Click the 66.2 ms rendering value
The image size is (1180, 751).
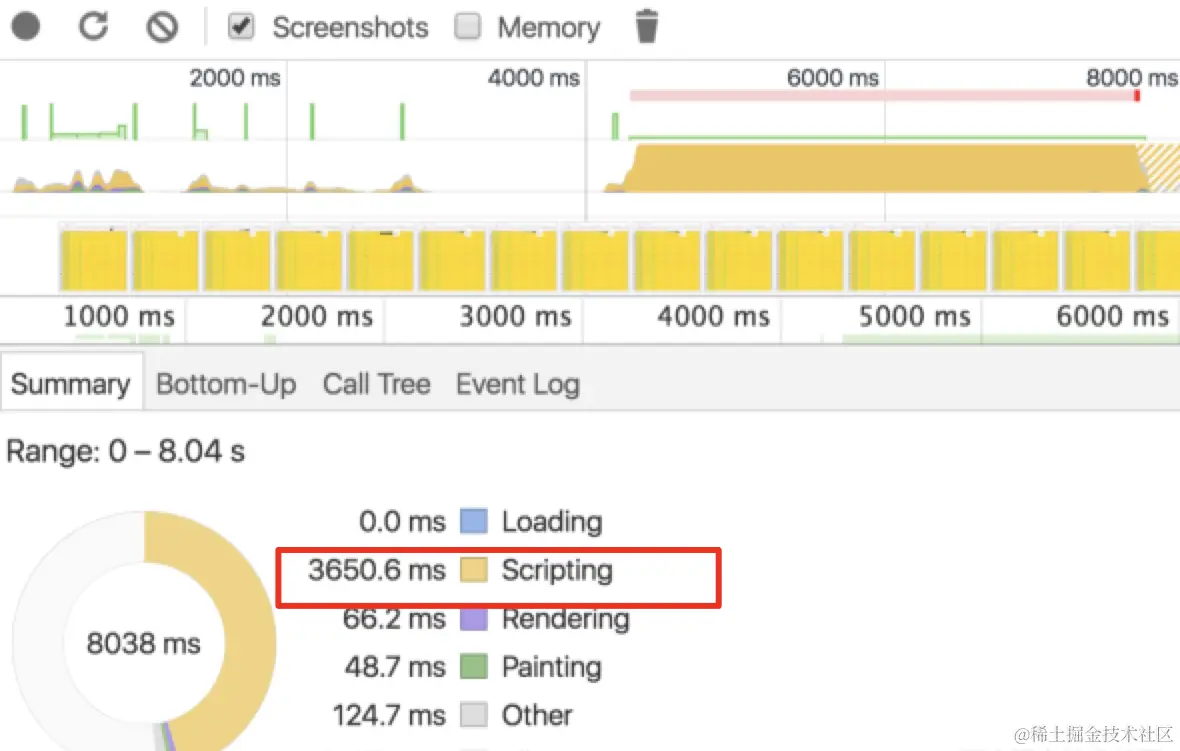(x=394, y=619)
